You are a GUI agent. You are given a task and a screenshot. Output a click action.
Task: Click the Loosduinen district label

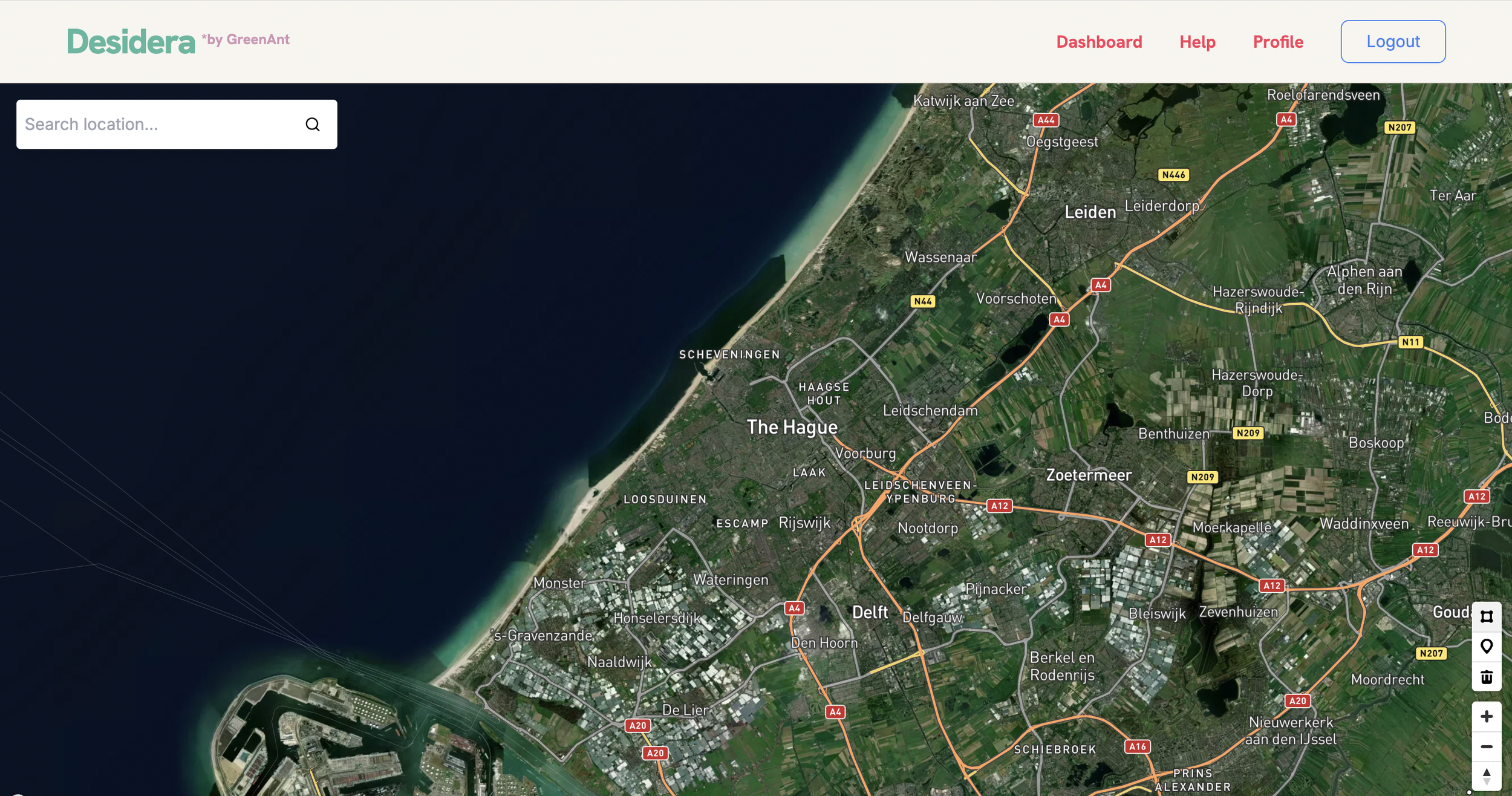click(665, 500)
